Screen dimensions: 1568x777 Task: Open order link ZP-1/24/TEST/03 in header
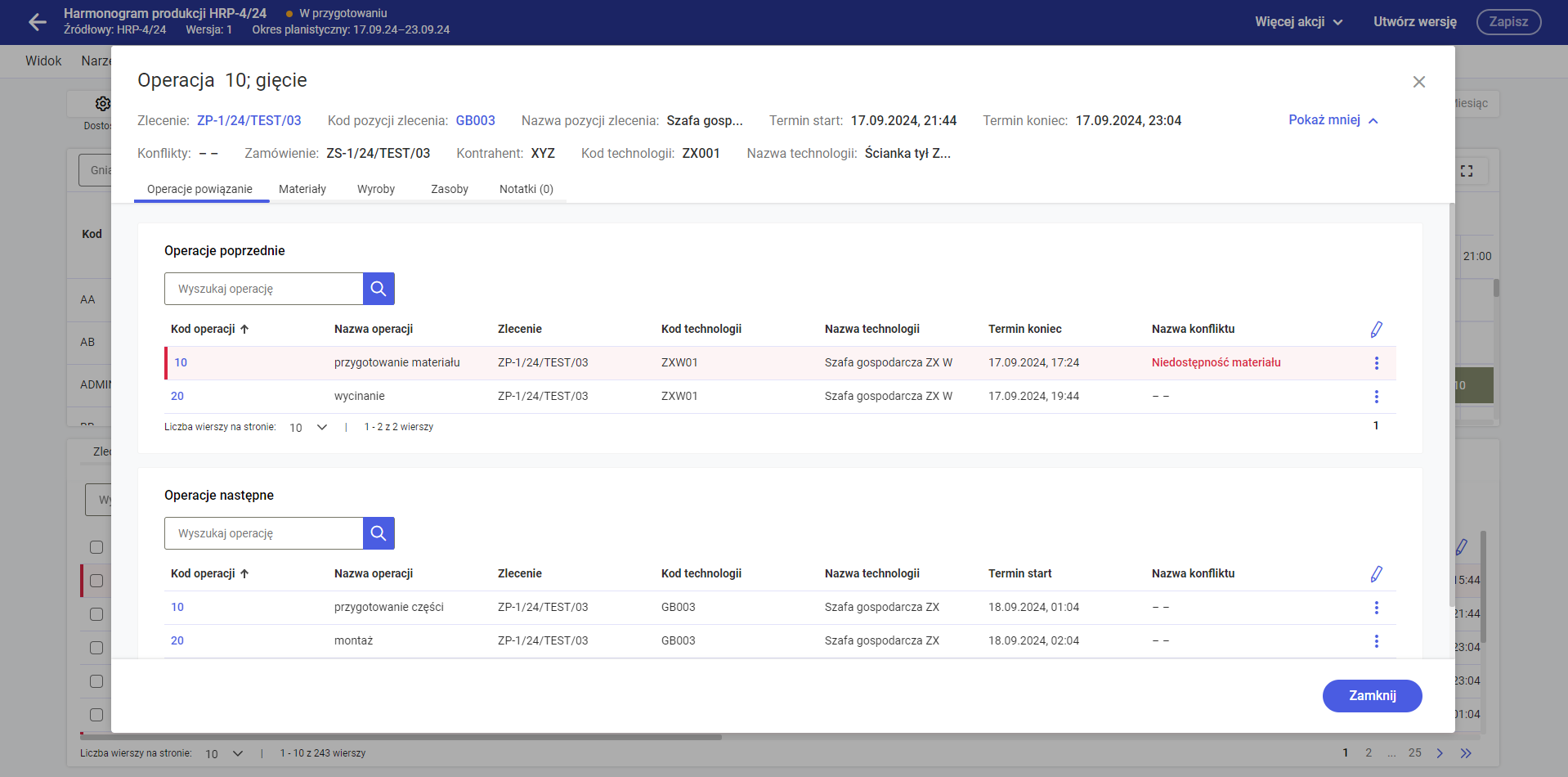[x=249, y=120]
